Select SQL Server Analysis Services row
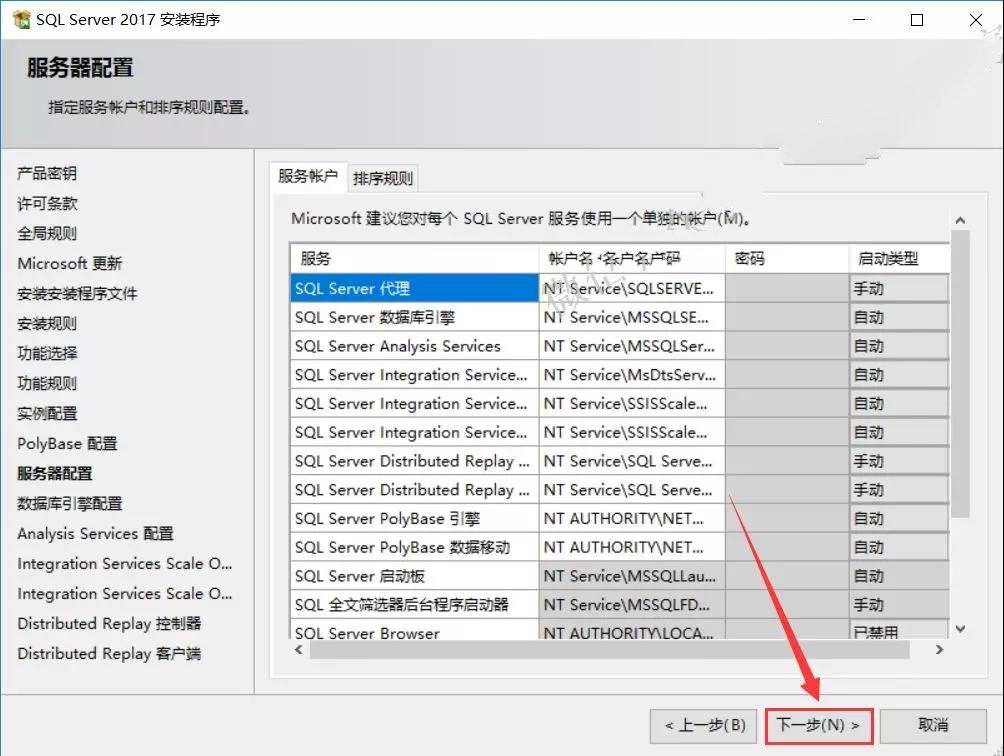The height and width of the screenshot is (756, 1004). click(x=414, y=346)
